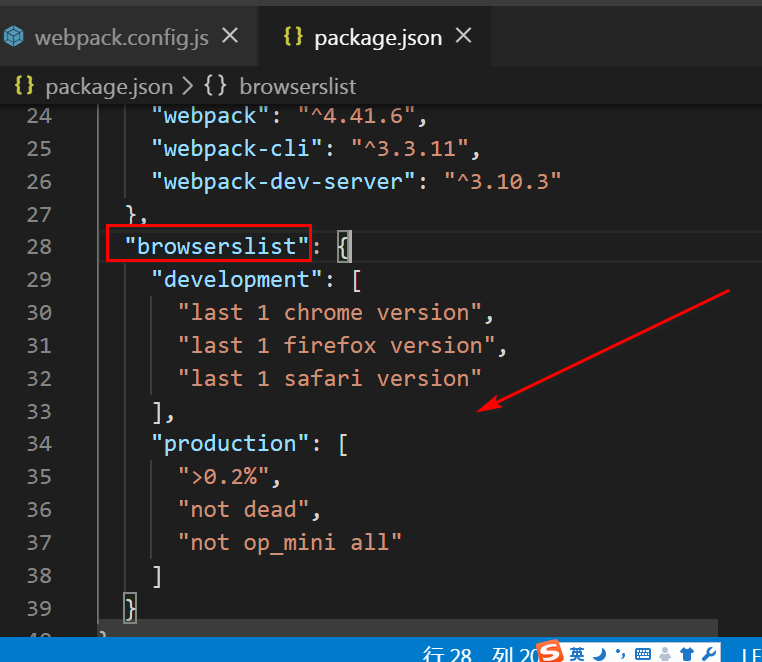762x662 pixels.
Task: Toggle Sogou English/Chinese mode indicator
Action: [577, 654]
